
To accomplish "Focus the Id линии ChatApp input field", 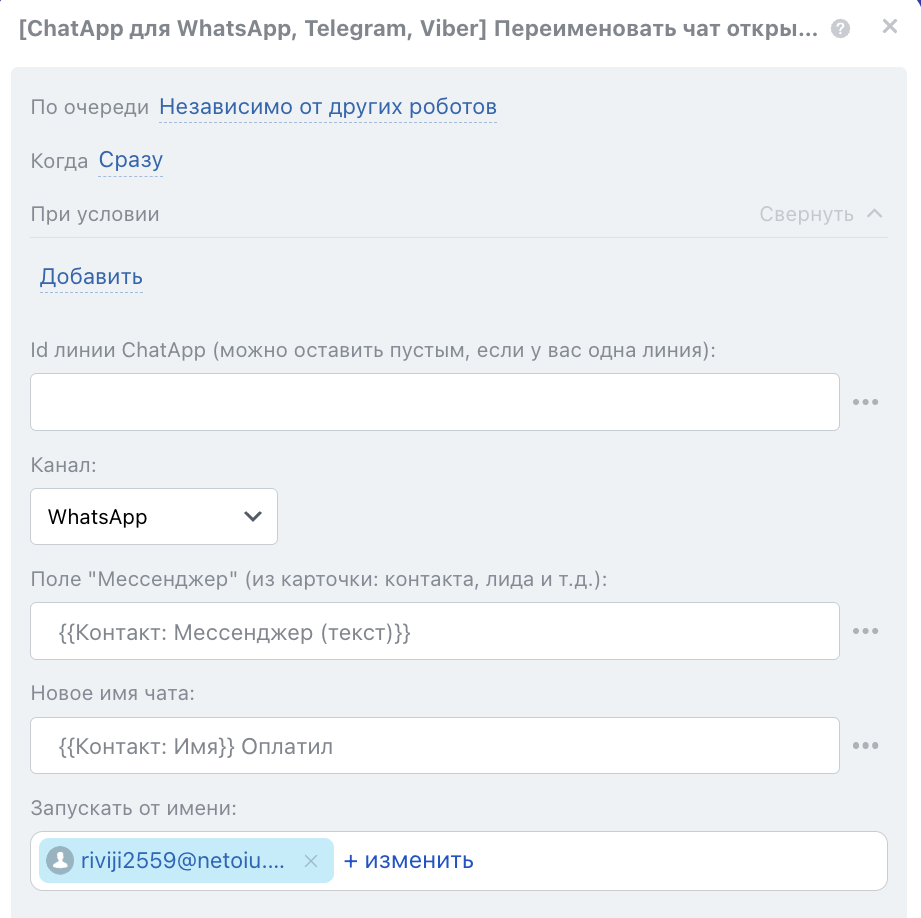I will click(x=435, y=402).
